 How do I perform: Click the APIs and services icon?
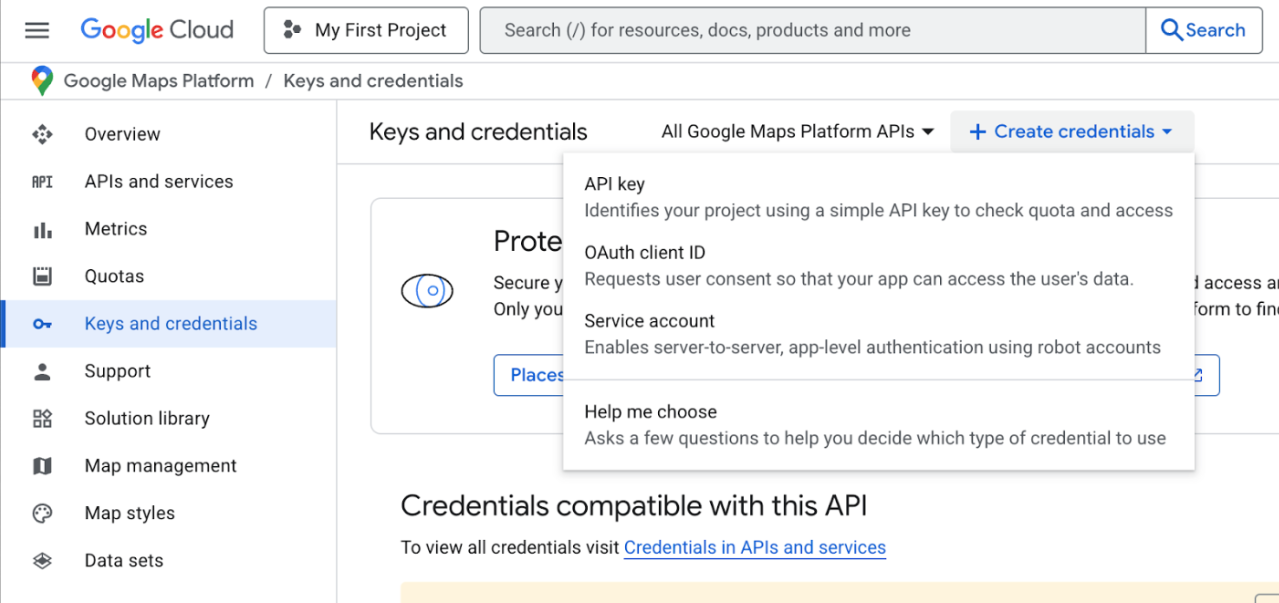(42, 182)
